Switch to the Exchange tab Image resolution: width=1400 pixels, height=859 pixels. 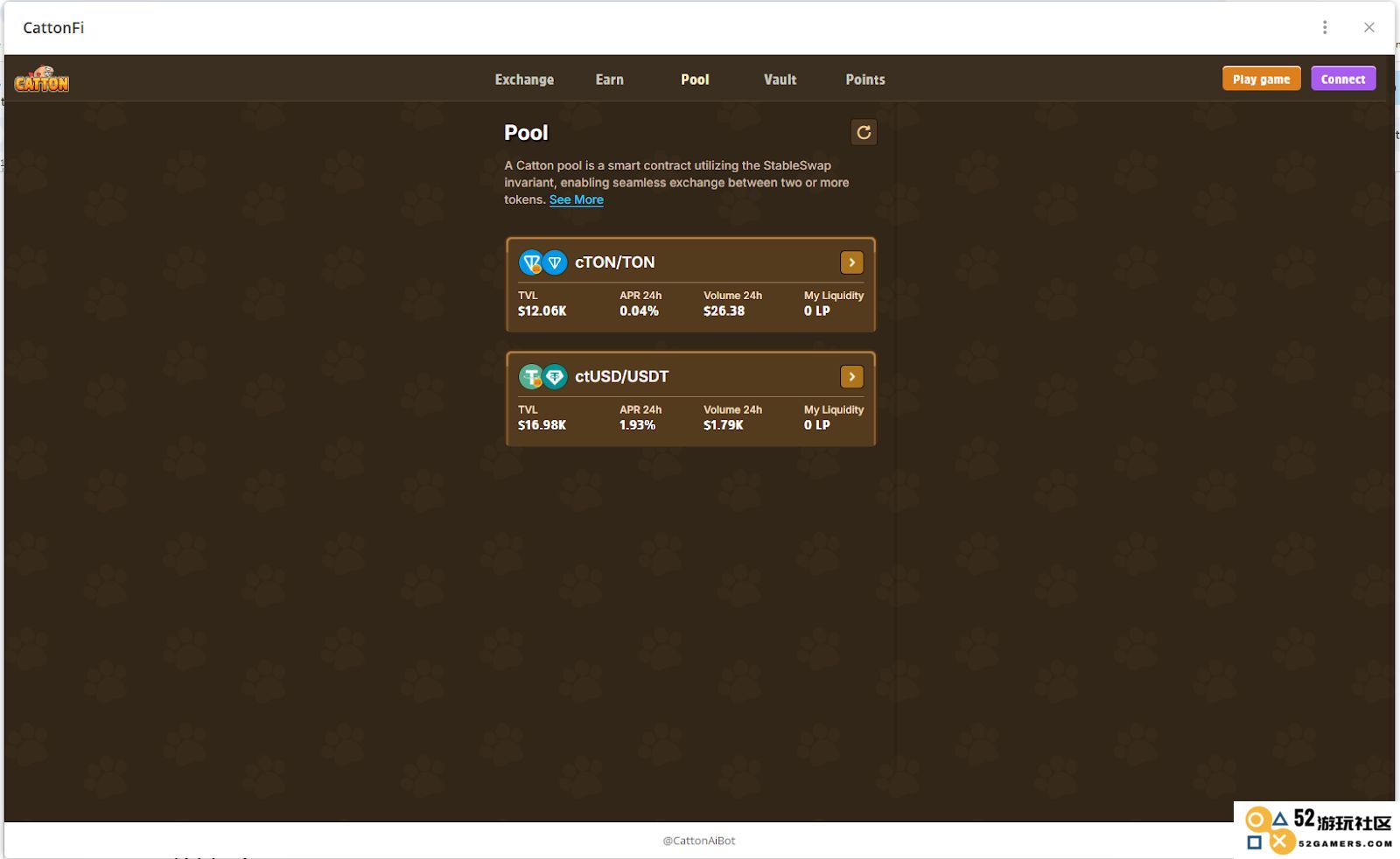coord(524,80)
